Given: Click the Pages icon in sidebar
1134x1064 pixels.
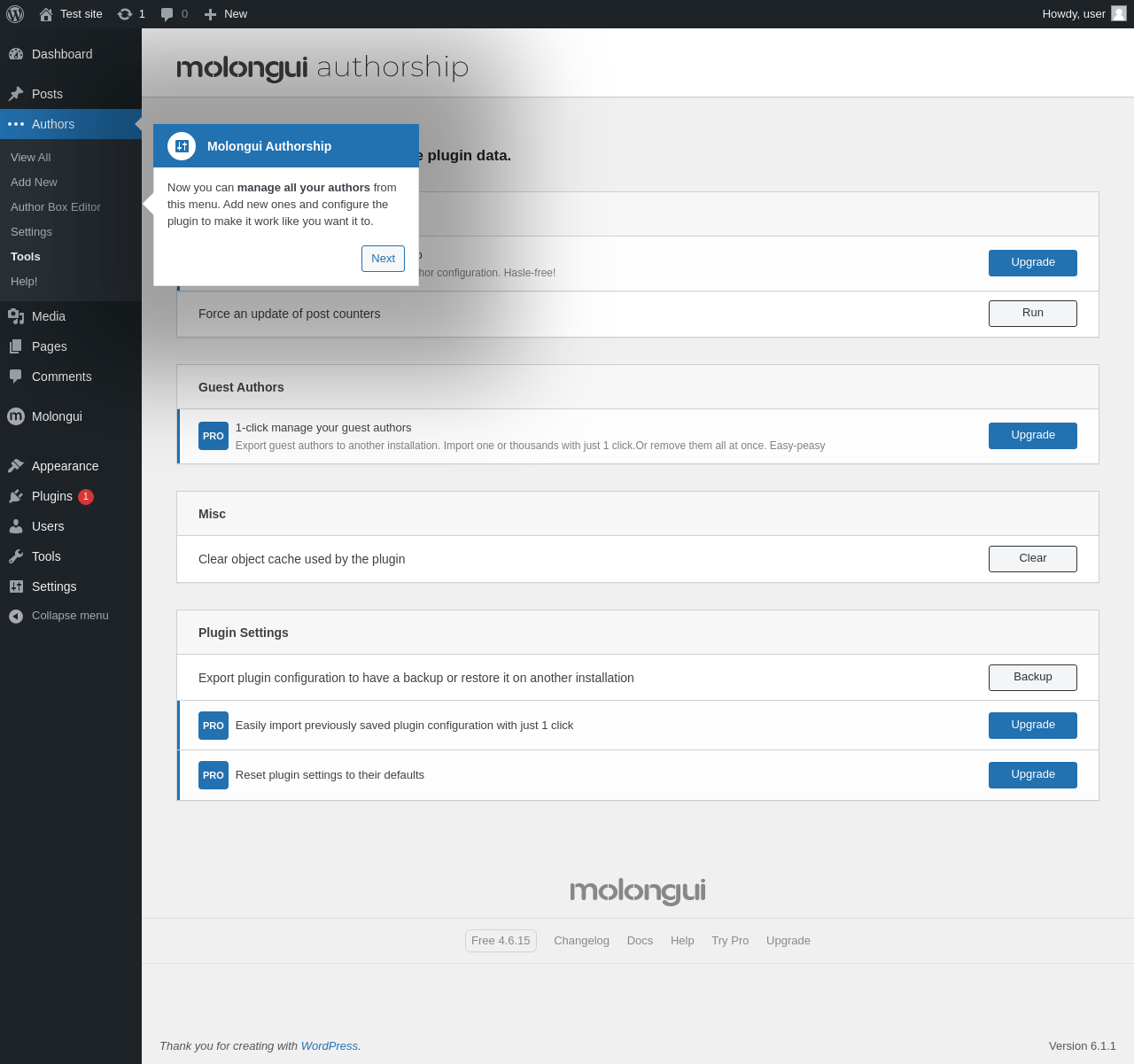Looking at the screenshot, I should (16, 346).
